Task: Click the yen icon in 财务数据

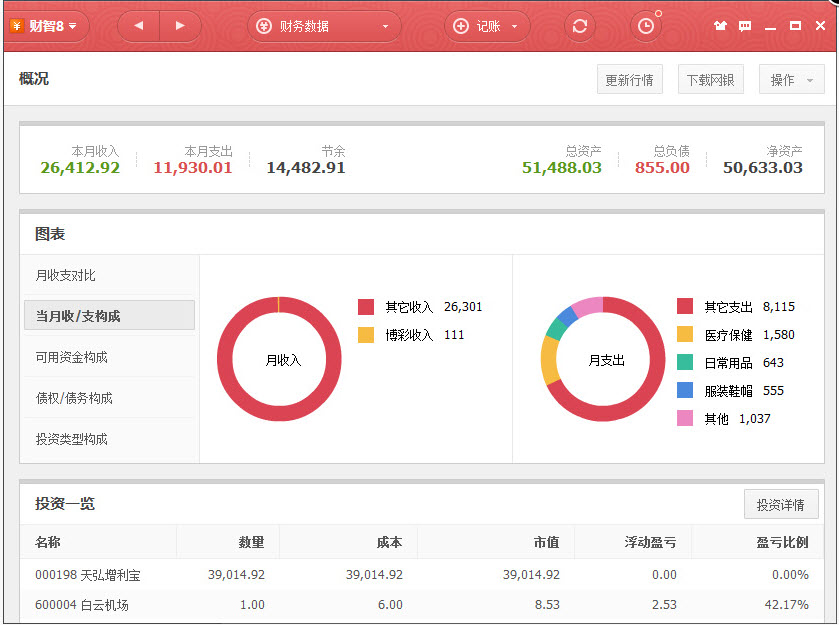Action: (263, 26)
